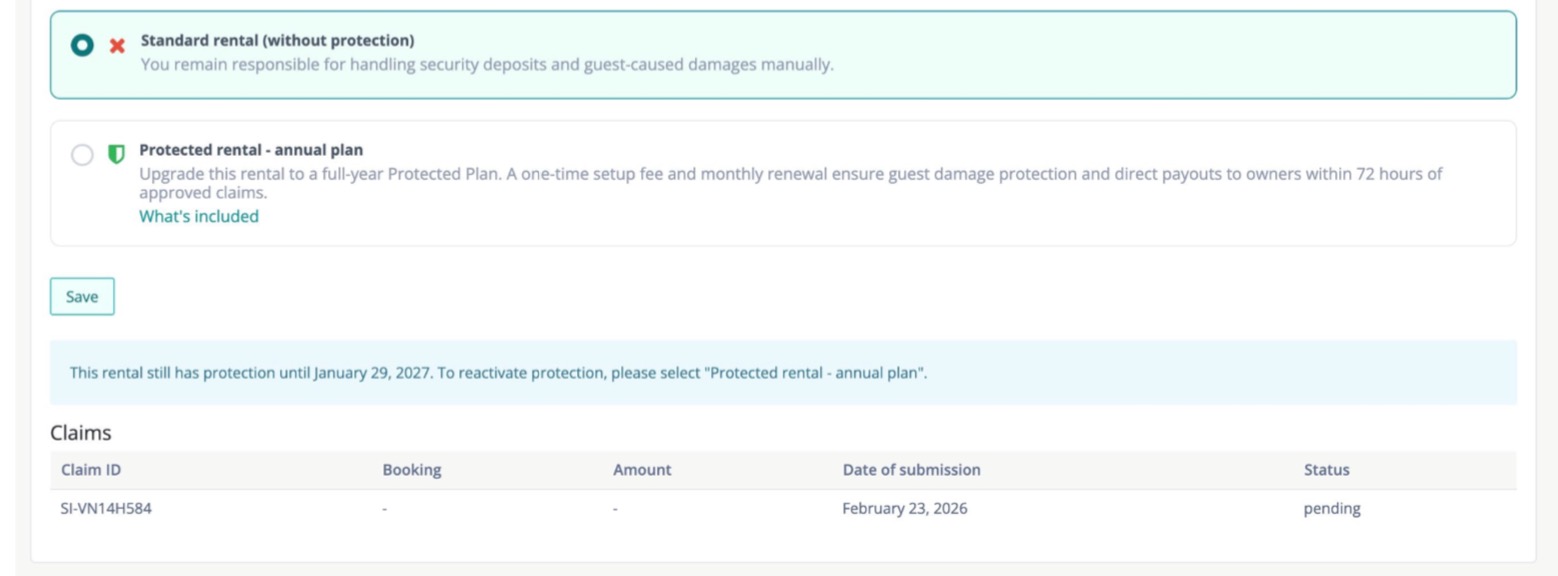
Task: Click the red X icon
Action: (117, 46)
